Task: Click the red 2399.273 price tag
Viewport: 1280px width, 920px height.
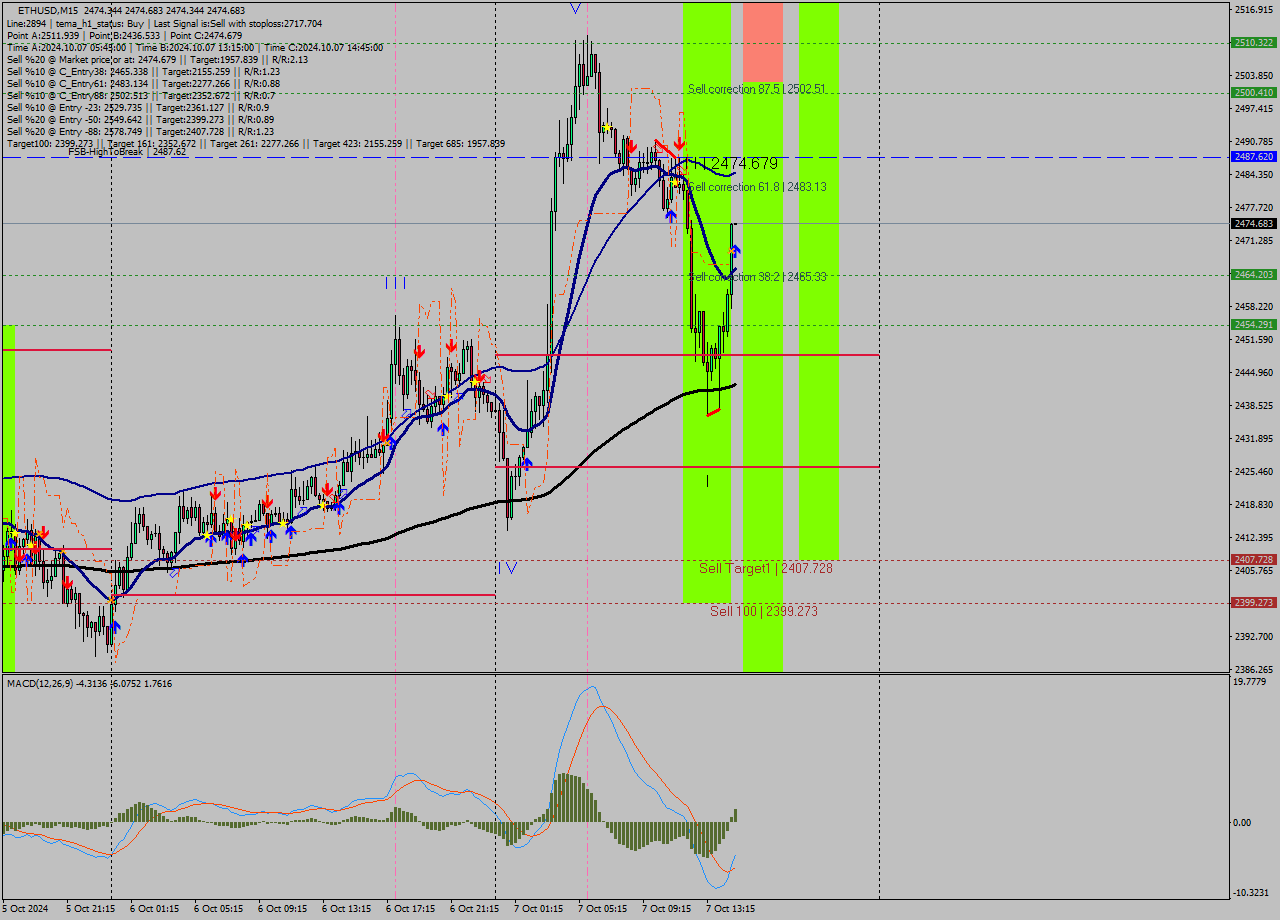Action: coord(1254,602)
